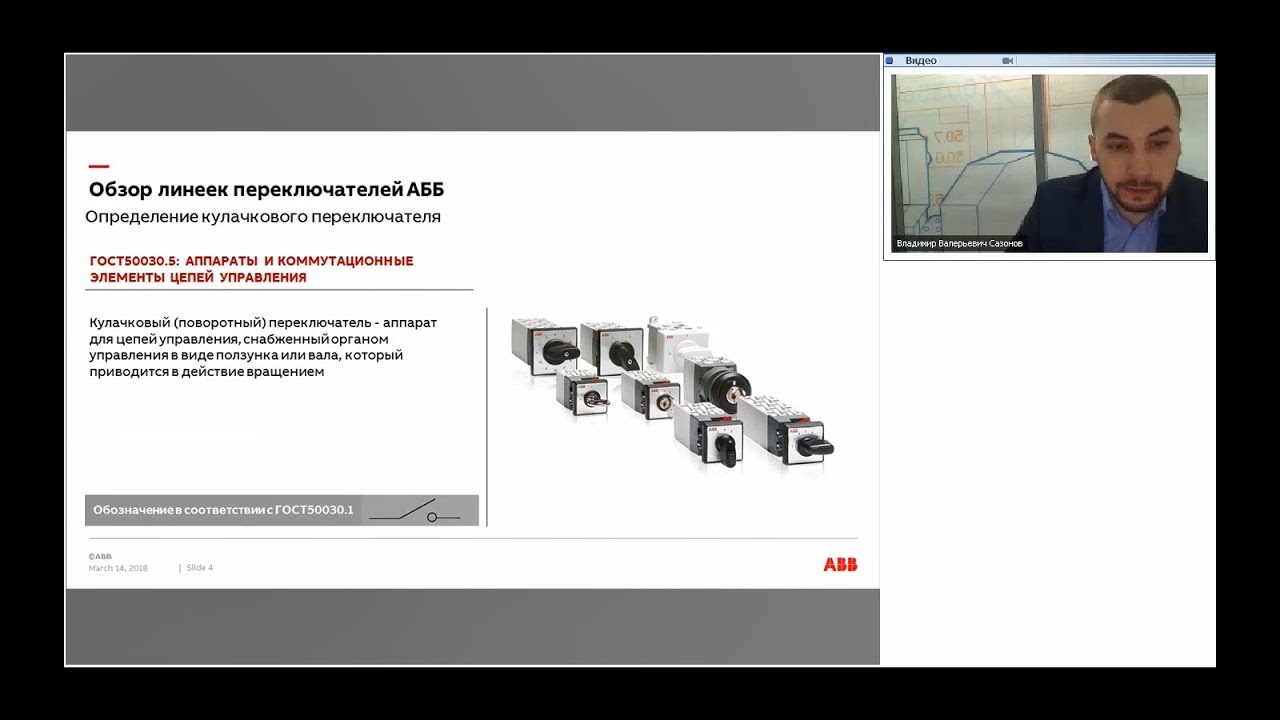
Task: Click the camera icon in the Видео panel header
Action: coord(1008,61)
